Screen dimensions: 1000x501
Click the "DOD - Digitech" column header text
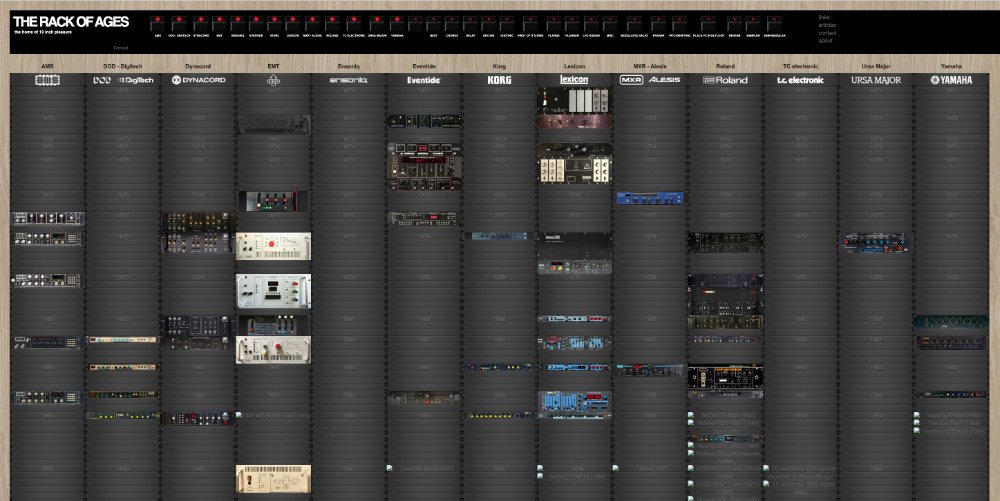(122, 66)
